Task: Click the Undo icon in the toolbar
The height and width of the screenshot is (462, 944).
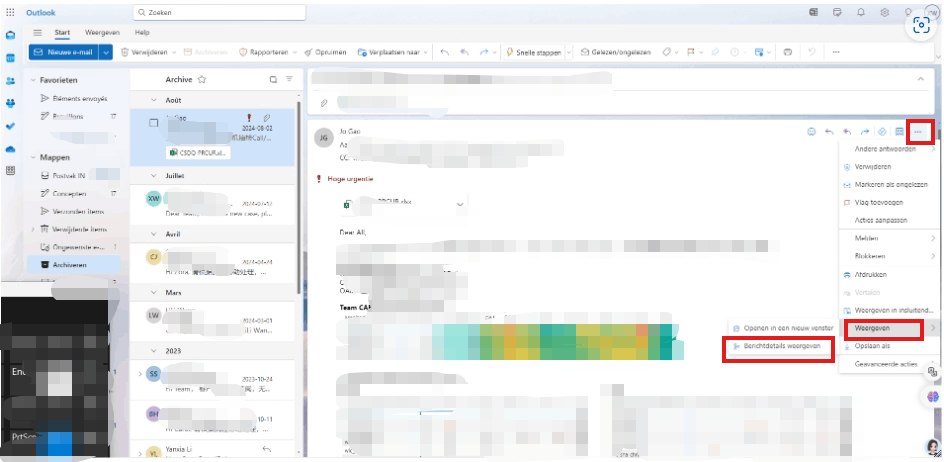Action: pyautogui.click(x=812, y=52)
